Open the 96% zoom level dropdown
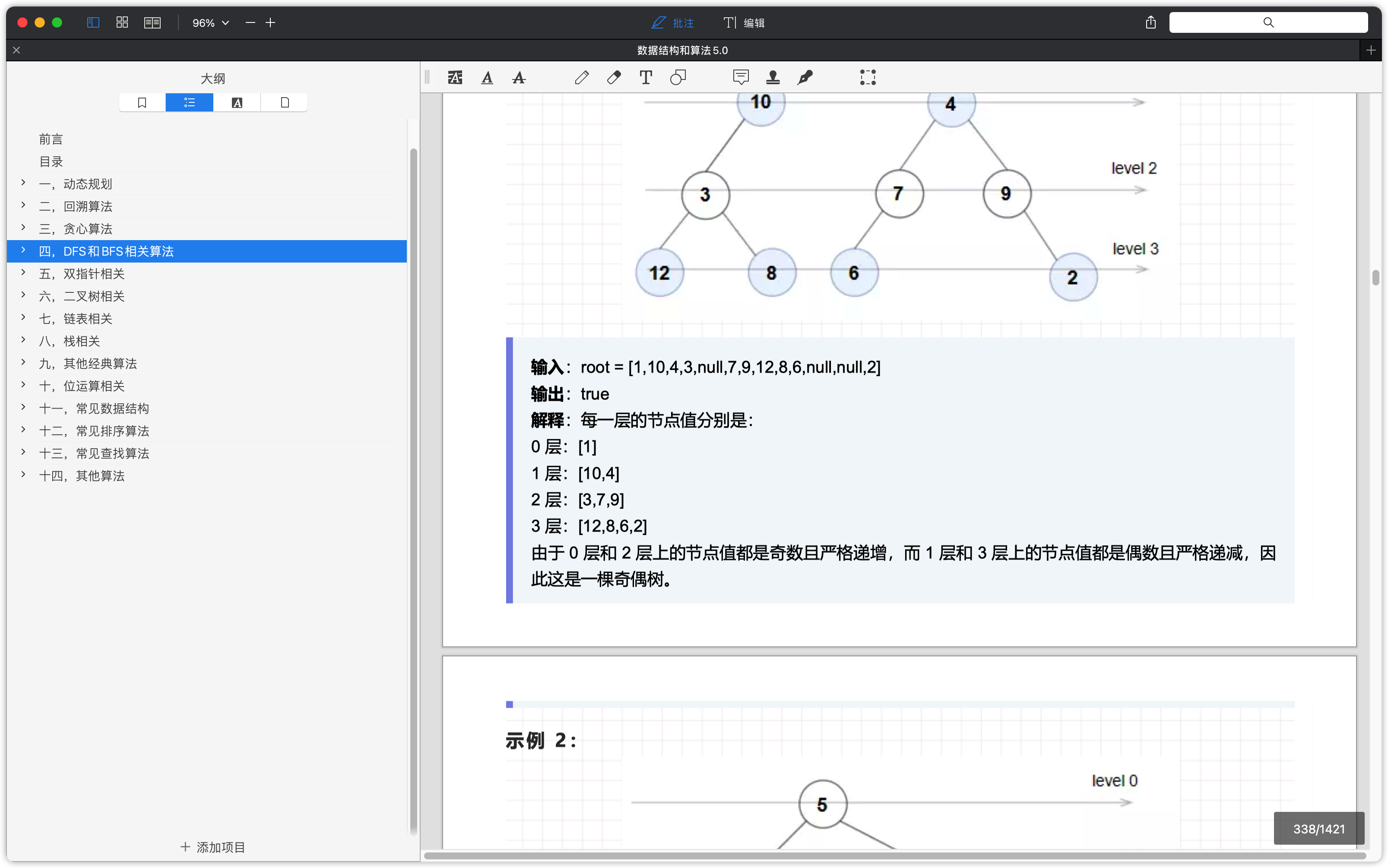 (210, 23)
